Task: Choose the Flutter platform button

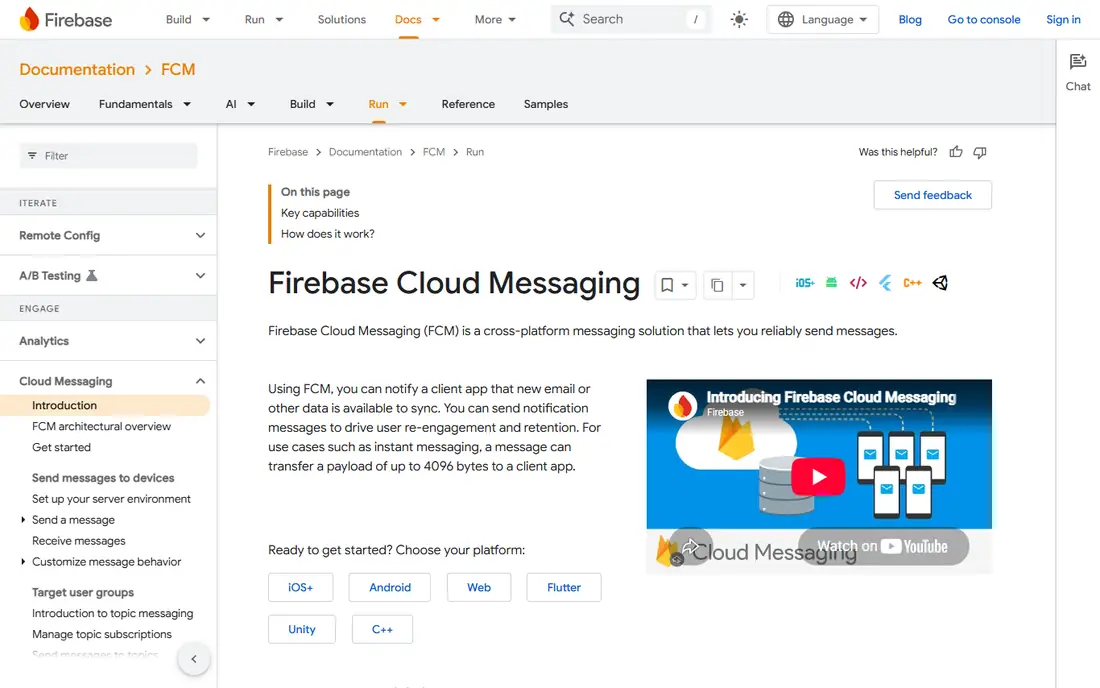Action: click(x=563, y=588)
